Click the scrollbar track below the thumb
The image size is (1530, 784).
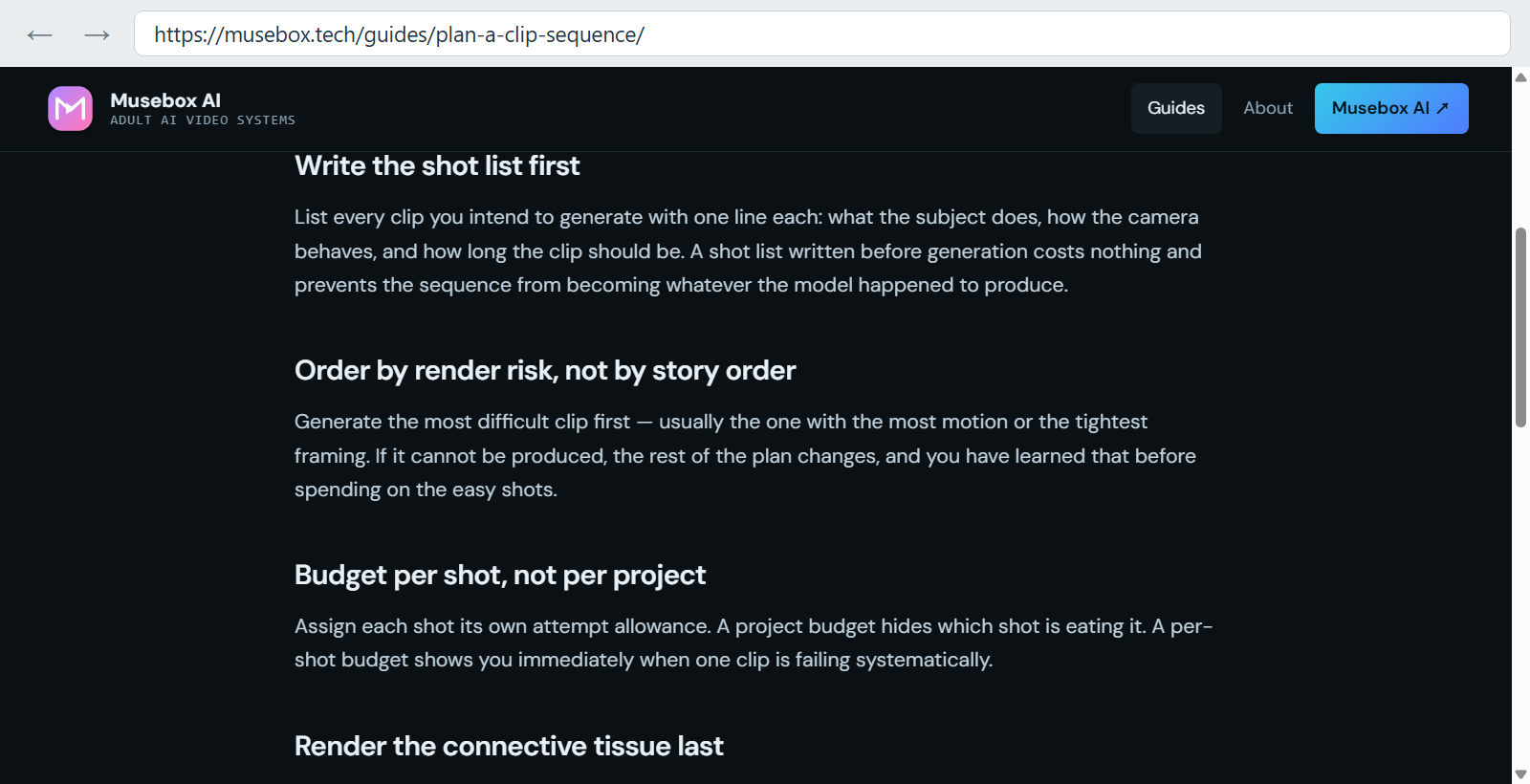[1520, 593]
